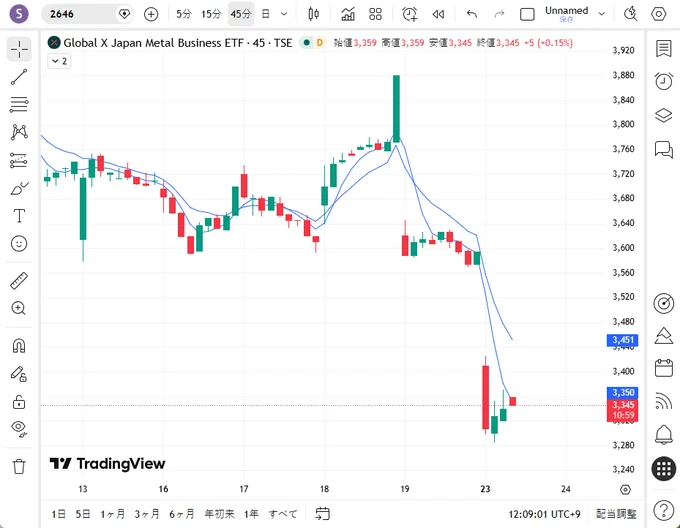
Task: Select the 日 daily timeframe
Action: tap(265, 14)
